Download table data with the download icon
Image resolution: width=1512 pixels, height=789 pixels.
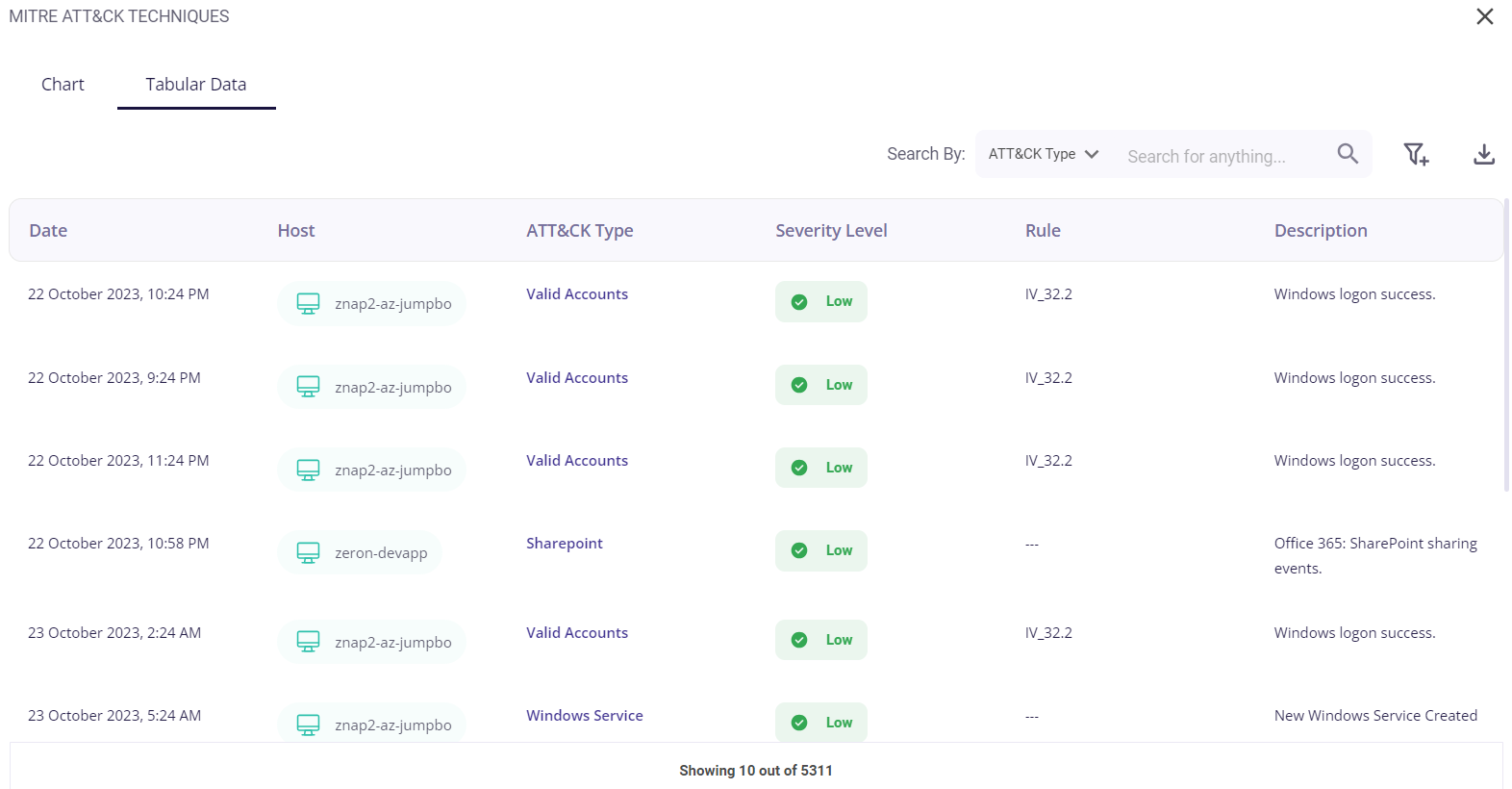tap(1484, 154)
